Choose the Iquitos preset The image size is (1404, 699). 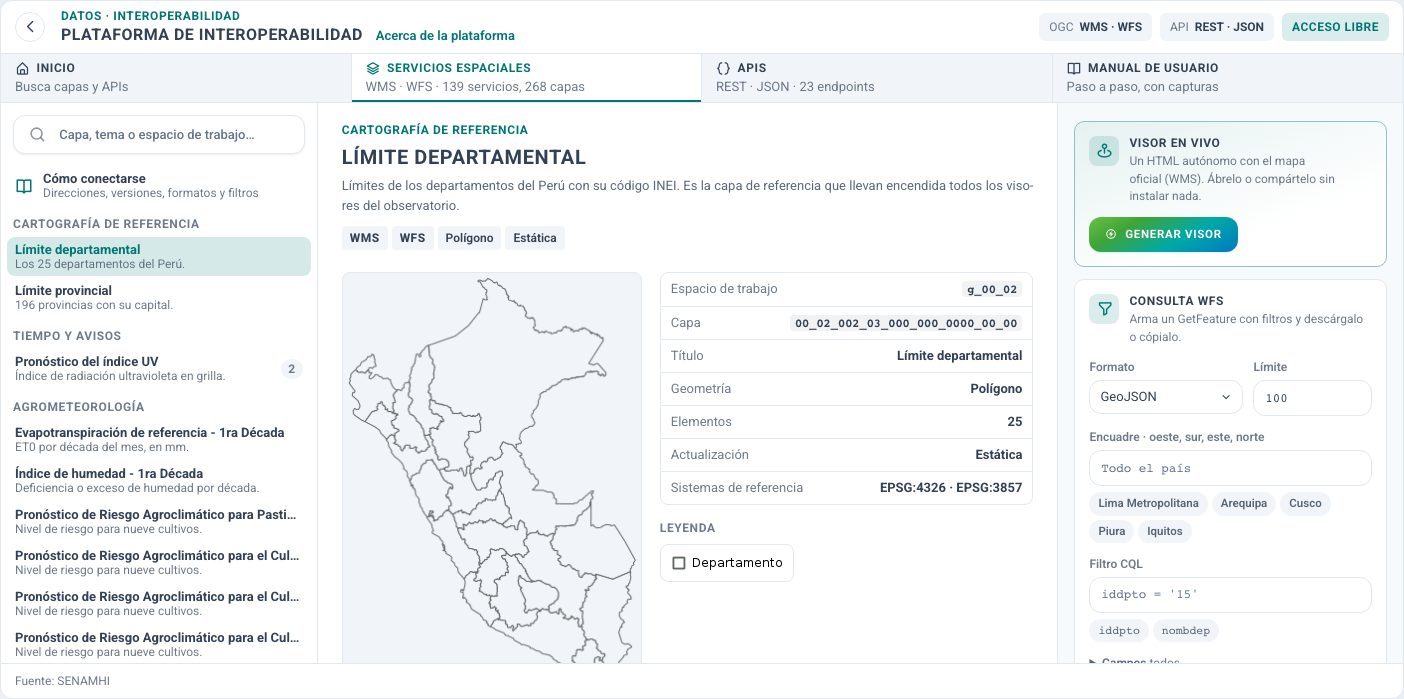[x=1165, y=531]
